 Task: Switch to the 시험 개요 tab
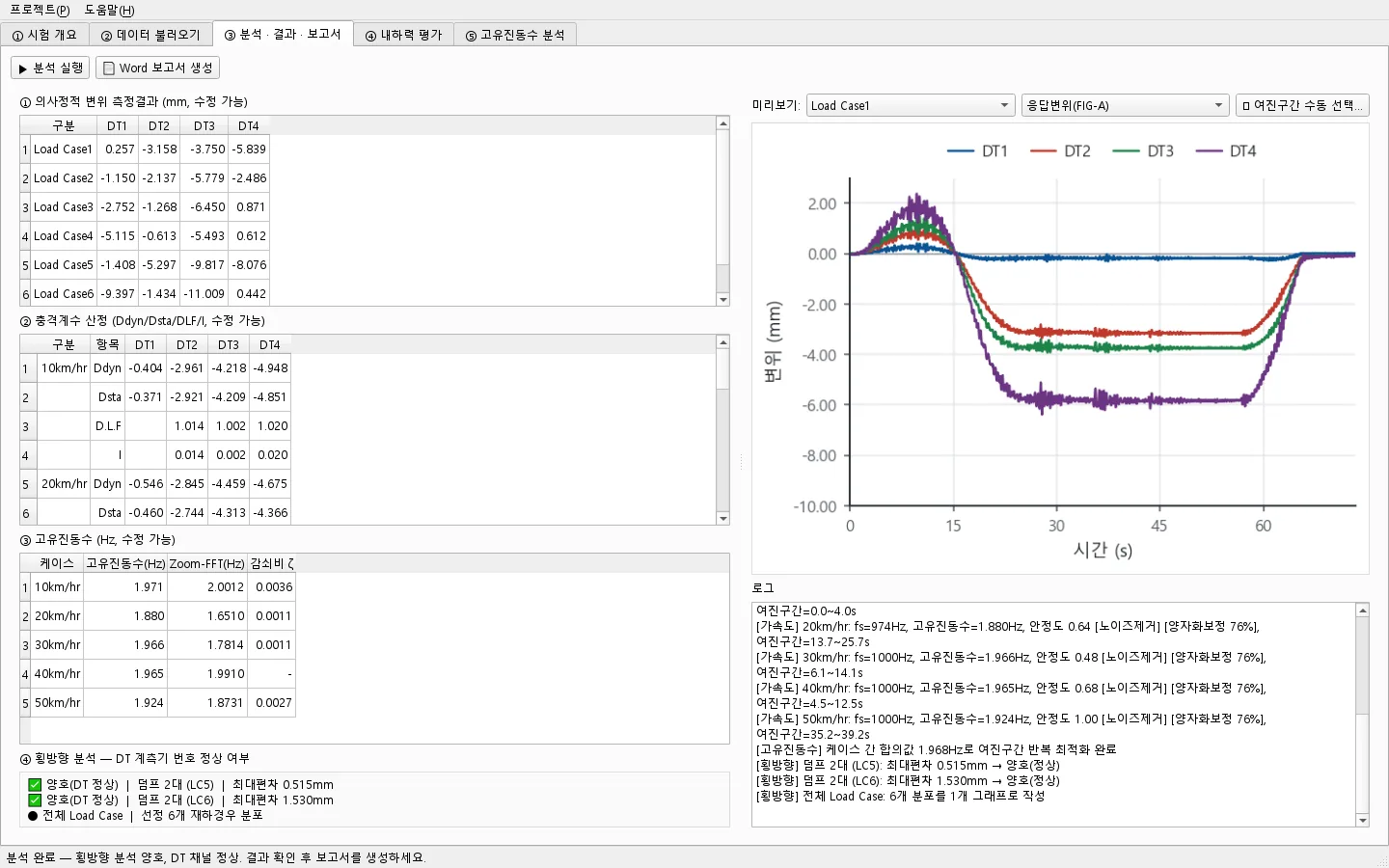[44, 35]
